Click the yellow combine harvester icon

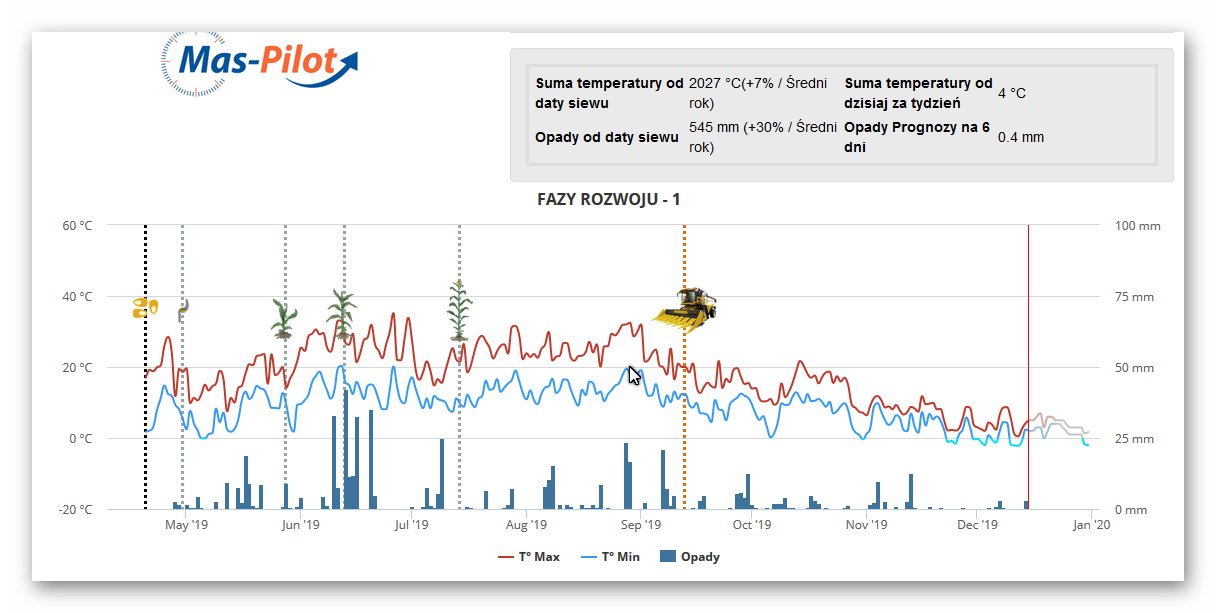point(686,305)
